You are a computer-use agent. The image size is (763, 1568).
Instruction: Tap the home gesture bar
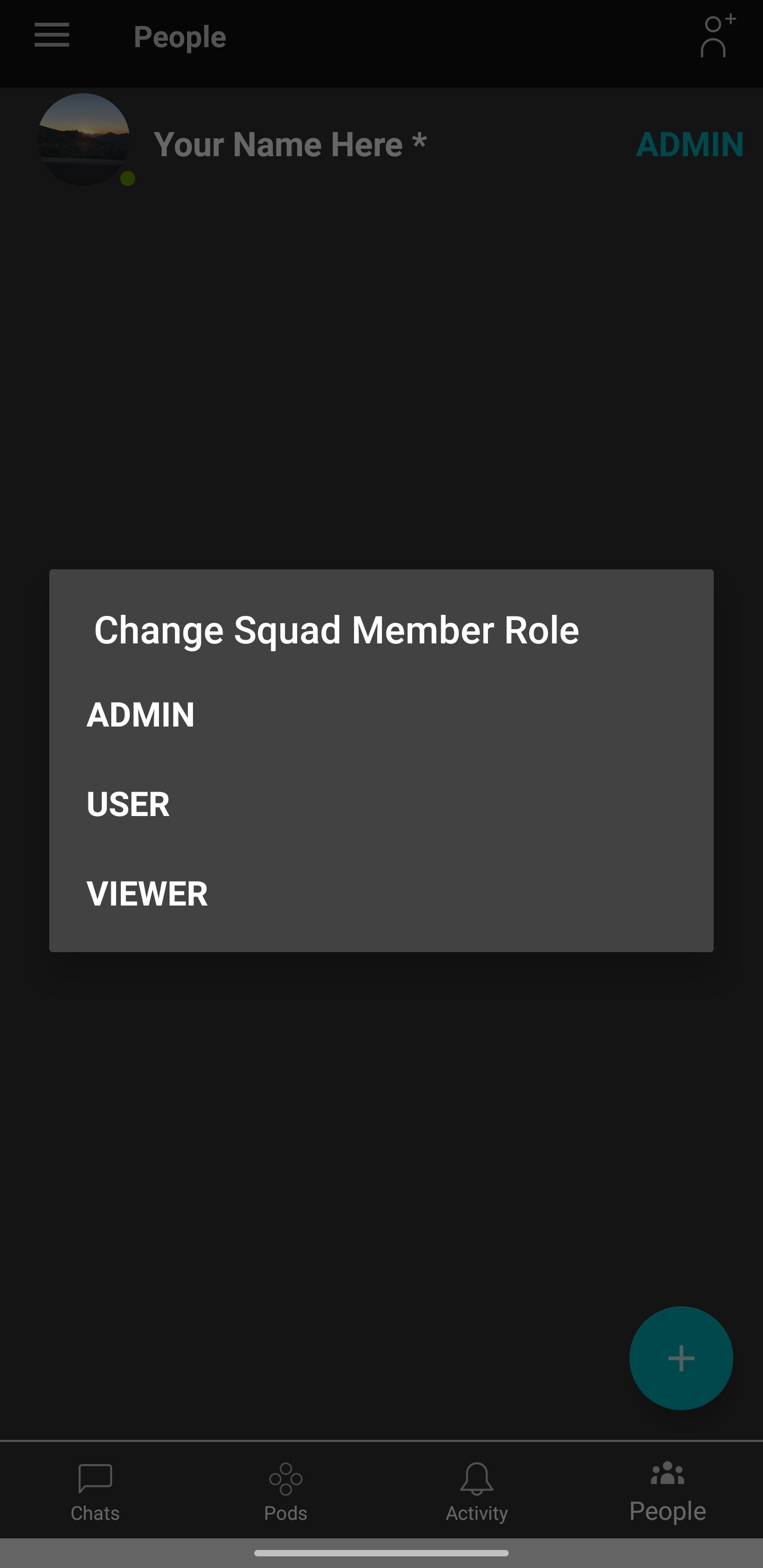point(381,1553)
